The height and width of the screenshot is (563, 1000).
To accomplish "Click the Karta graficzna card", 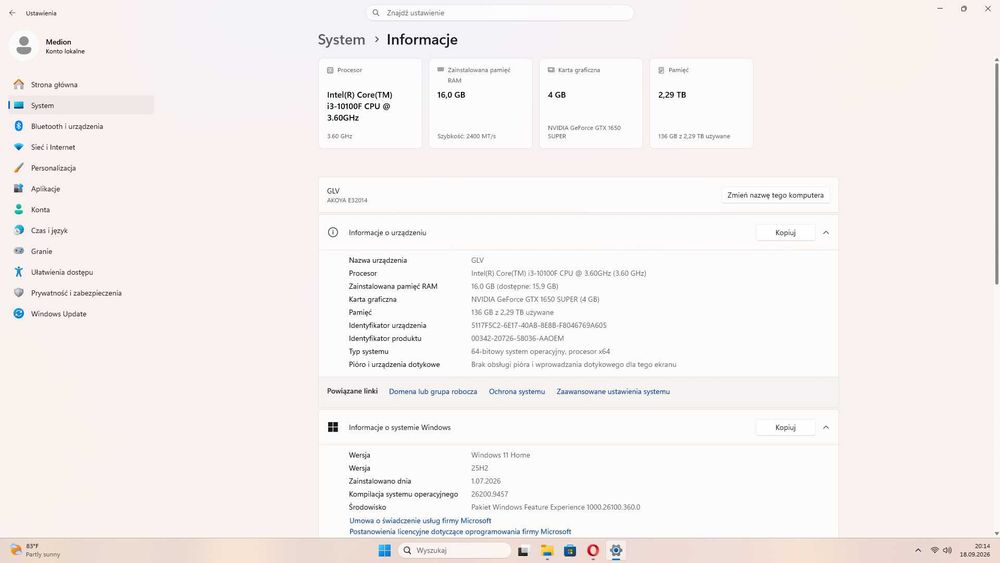I will [591, 103].
